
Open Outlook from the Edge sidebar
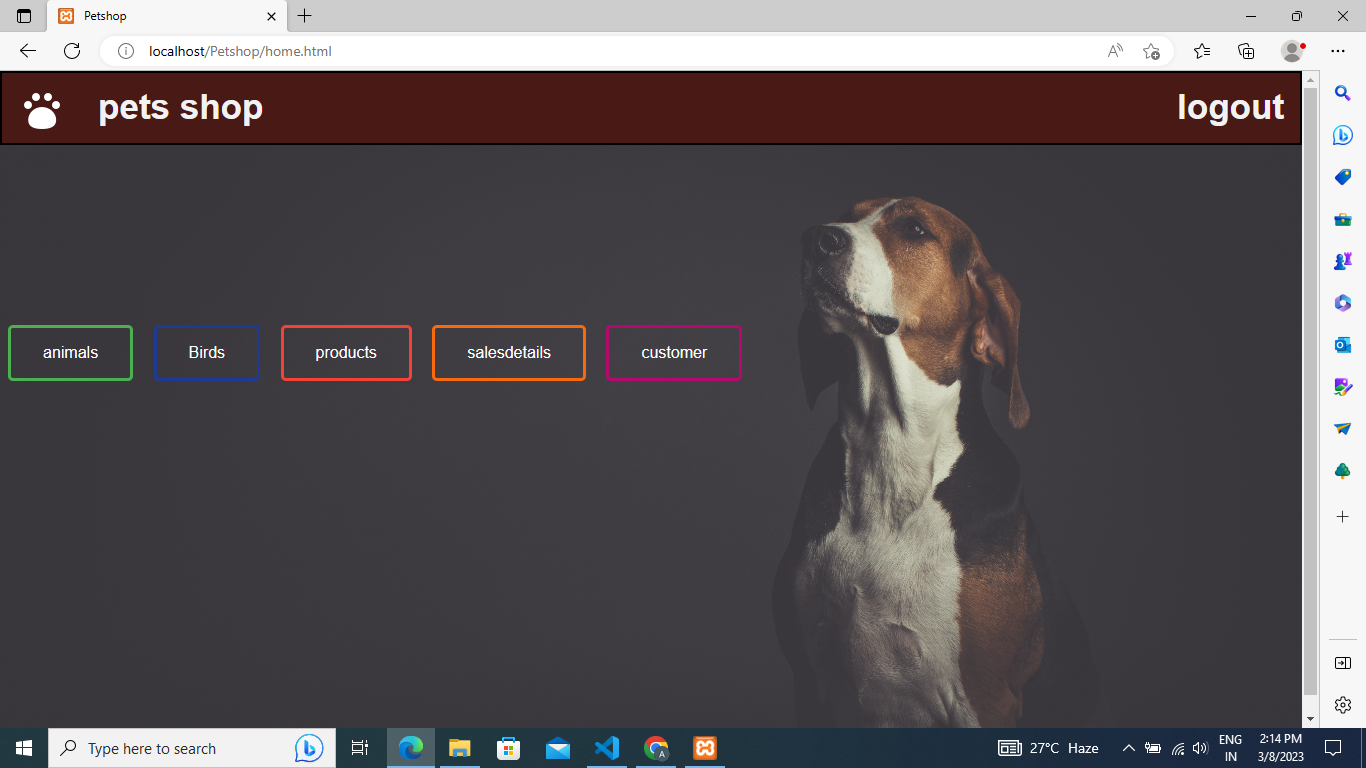[1342, 345]
